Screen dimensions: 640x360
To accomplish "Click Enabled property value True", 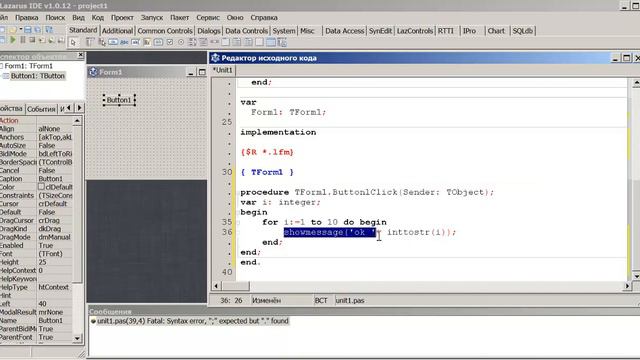I will (x=55, y=245).
